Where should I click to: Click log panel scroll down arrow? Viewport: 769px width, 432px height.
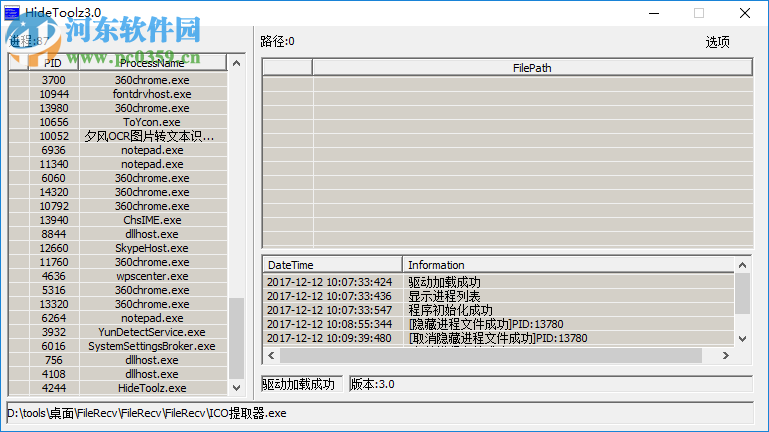pyautogui.click(x=743, y=339)
